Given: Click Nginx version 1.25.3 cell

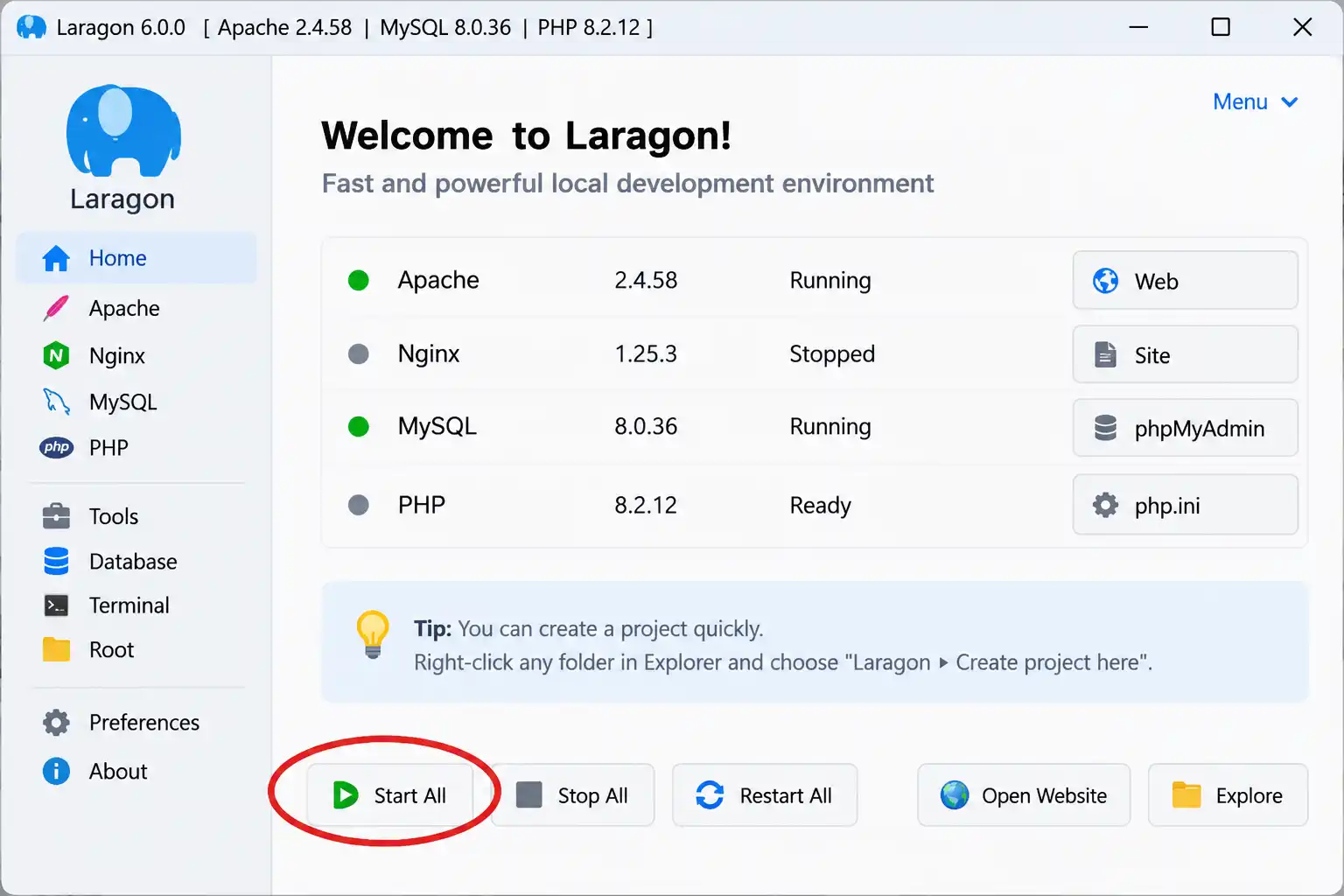Looking at the screenshot, I should pos(646,353).
